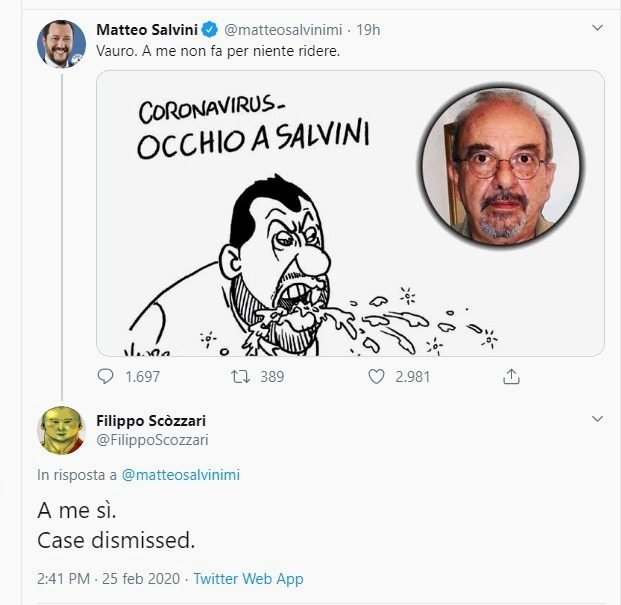Click the blue @matteosalvinimi mention after In risposta a

pos(181,475)
